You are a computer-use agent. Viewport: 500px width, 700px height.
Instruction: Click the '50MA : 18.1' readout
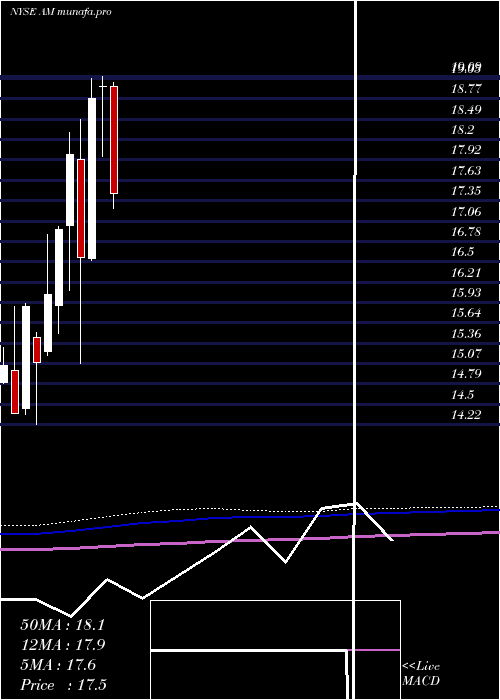(x=62, y=625)
